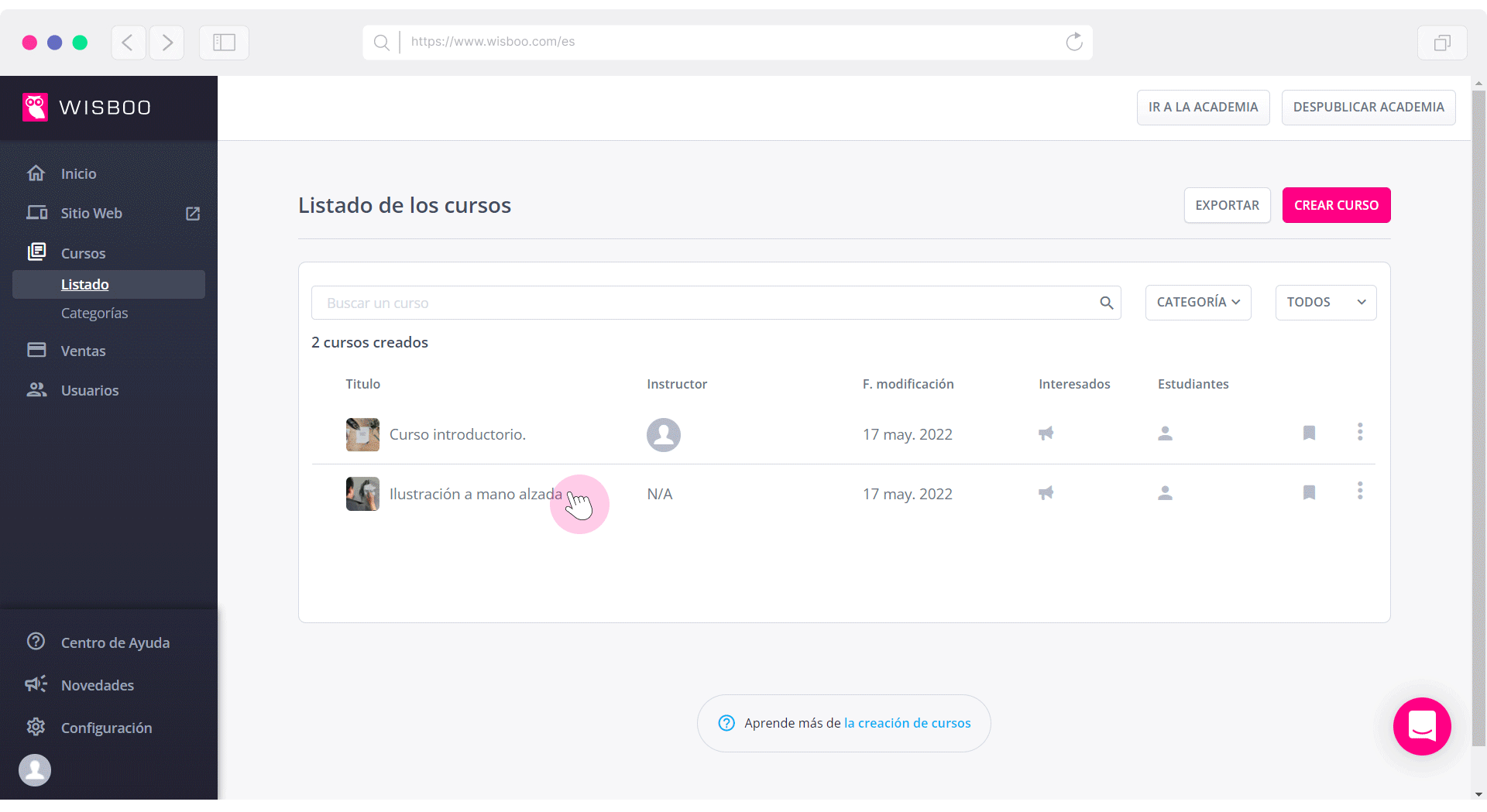Click the Interesados column header
The height and width of the screenshot is (812, 1487).
pos(1074,384)
